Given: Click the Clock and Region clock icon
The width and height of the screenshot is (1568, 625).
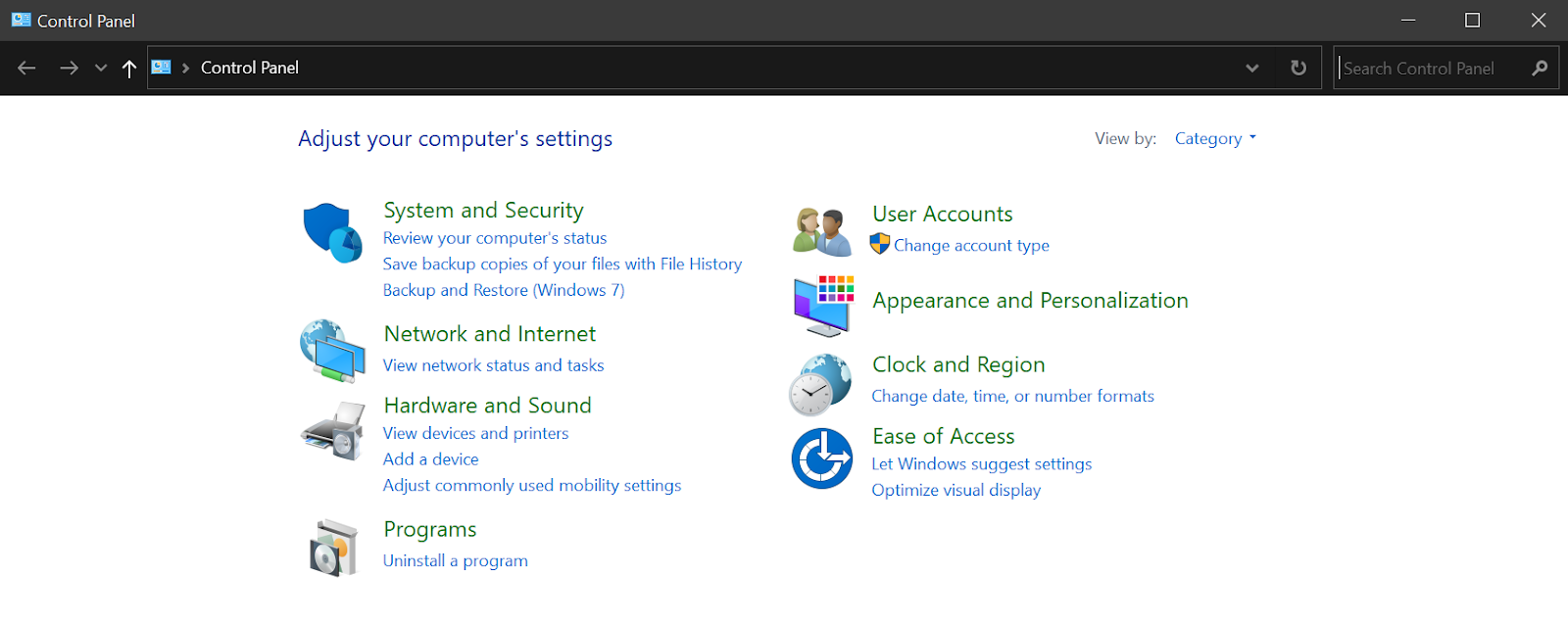Looking at the screenshot, I should (x=820, y=385).
